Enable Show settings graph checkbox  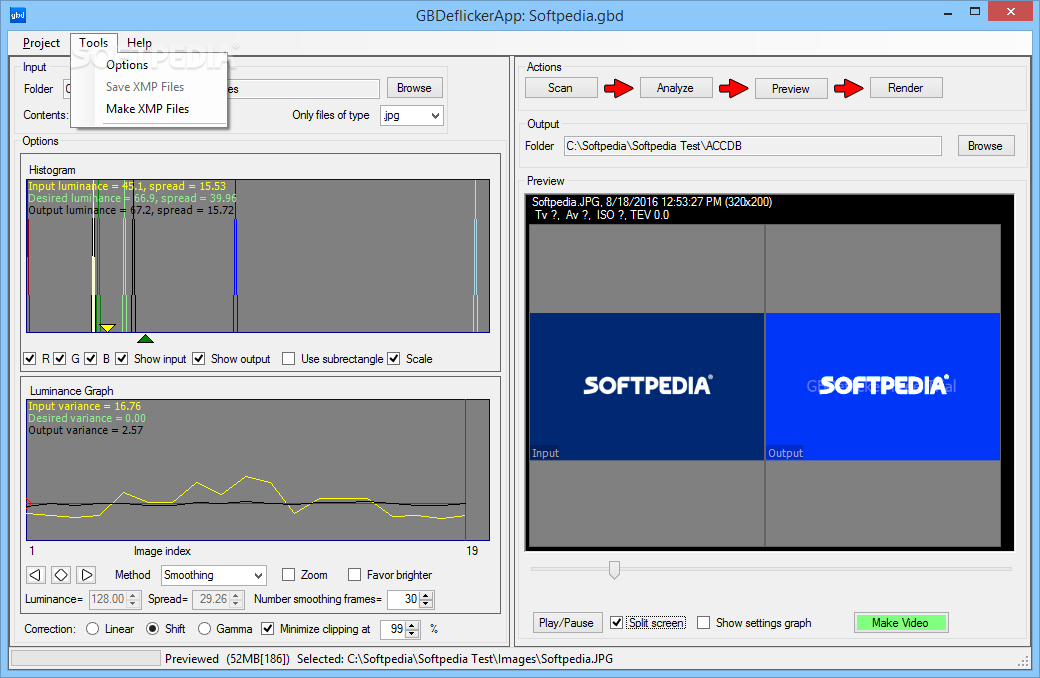coord(704,622)
